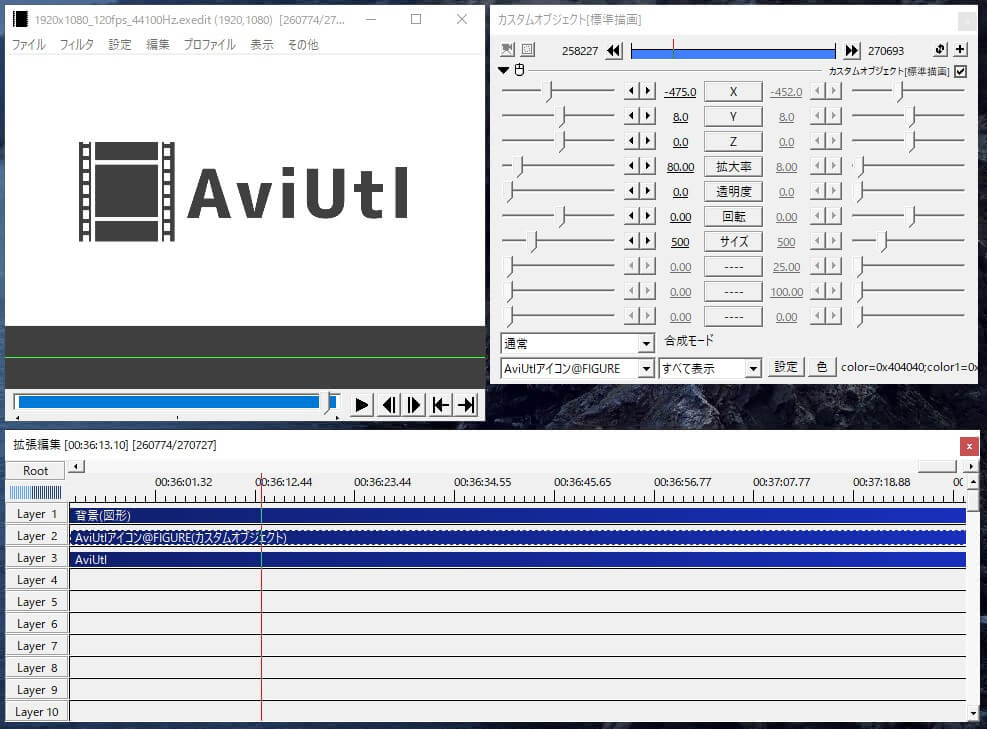Image resolution: width=987 pixels, height=729 pixels.
Task: Click the timeline zoom scale gauge under Root
Action: (x=35, y=492)
